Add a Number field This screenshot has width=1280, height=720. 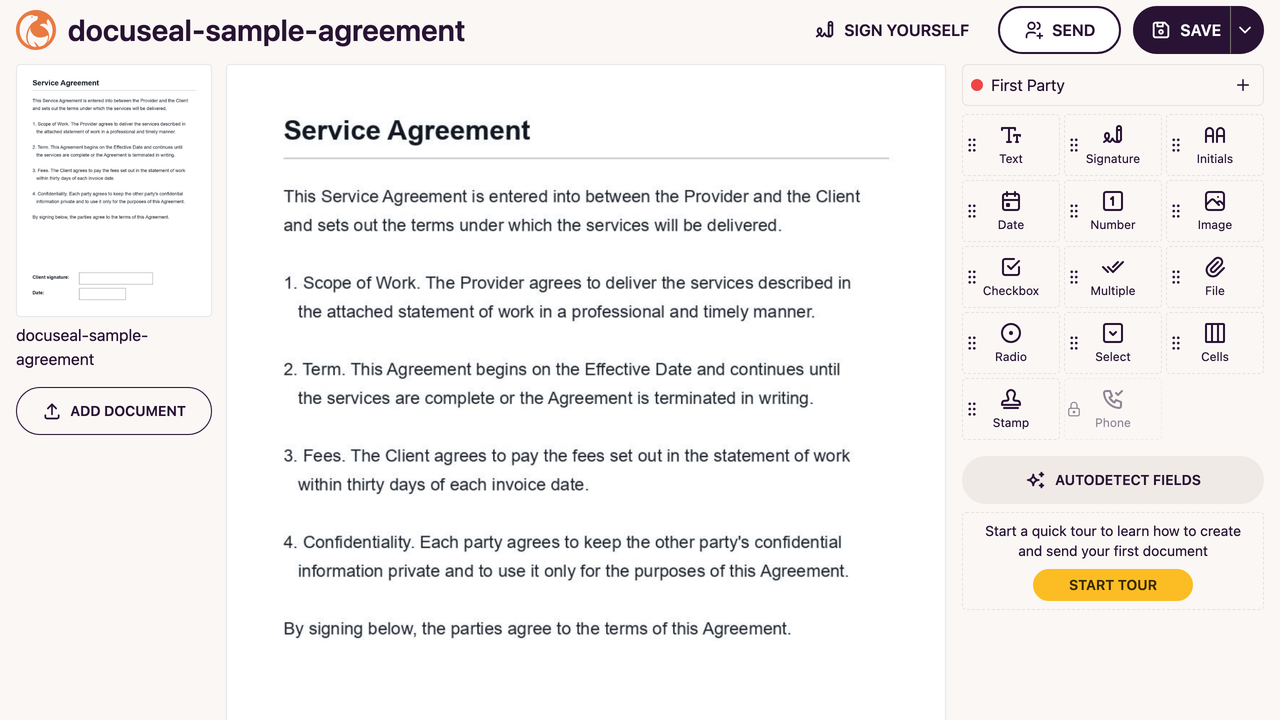(x=1113, y=211)
